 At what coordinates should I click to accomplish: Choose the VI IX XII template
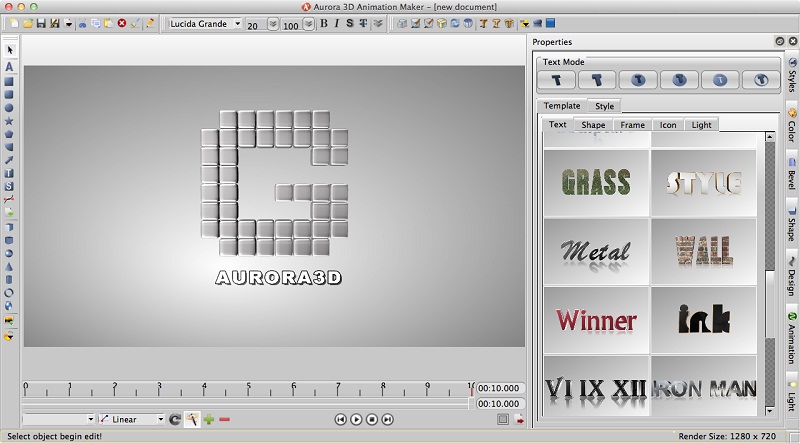tap(596, 386)
